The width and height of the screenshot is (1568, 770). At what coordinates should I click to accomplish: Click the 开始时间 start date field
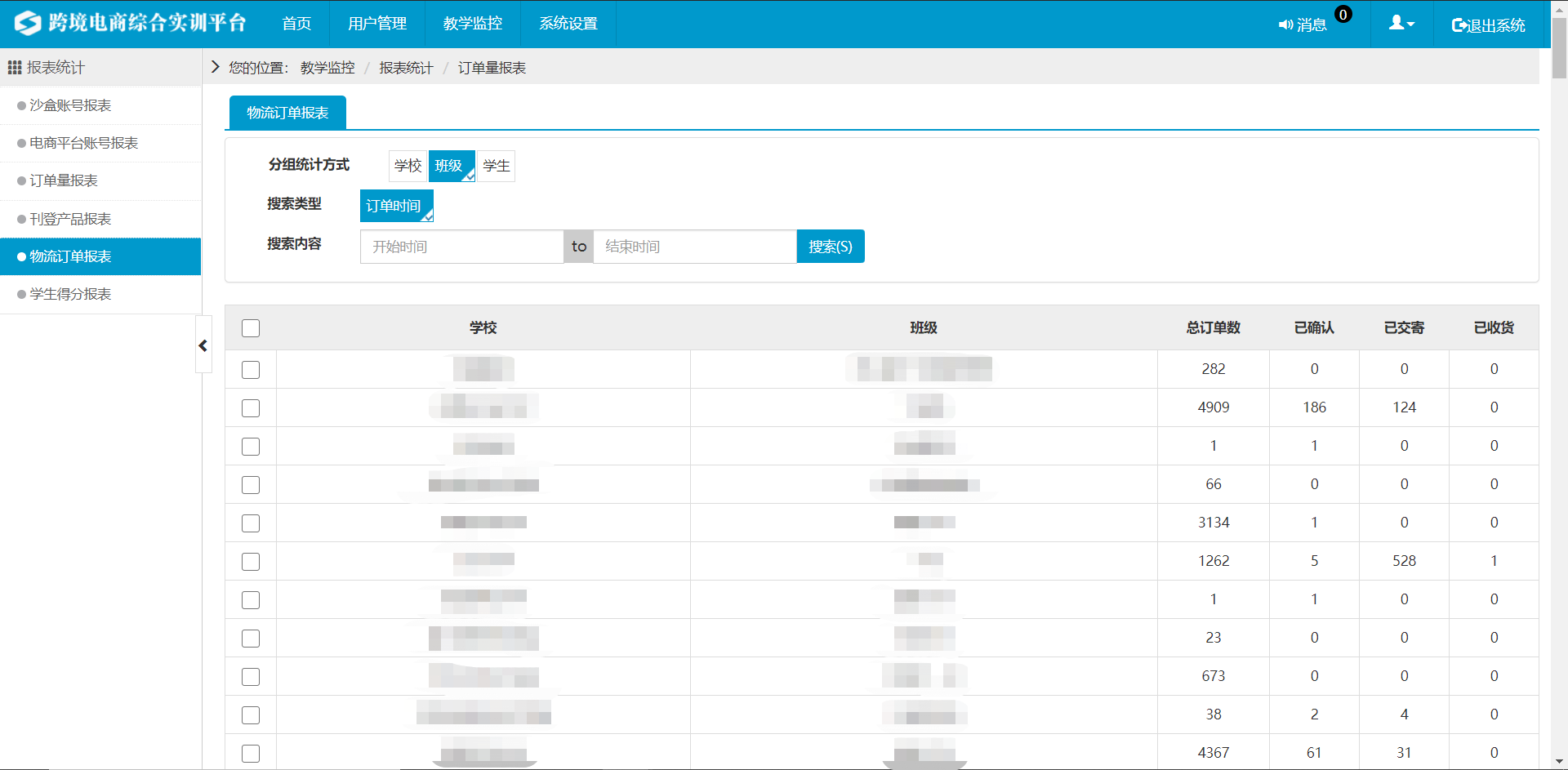(x=461, y=247)
